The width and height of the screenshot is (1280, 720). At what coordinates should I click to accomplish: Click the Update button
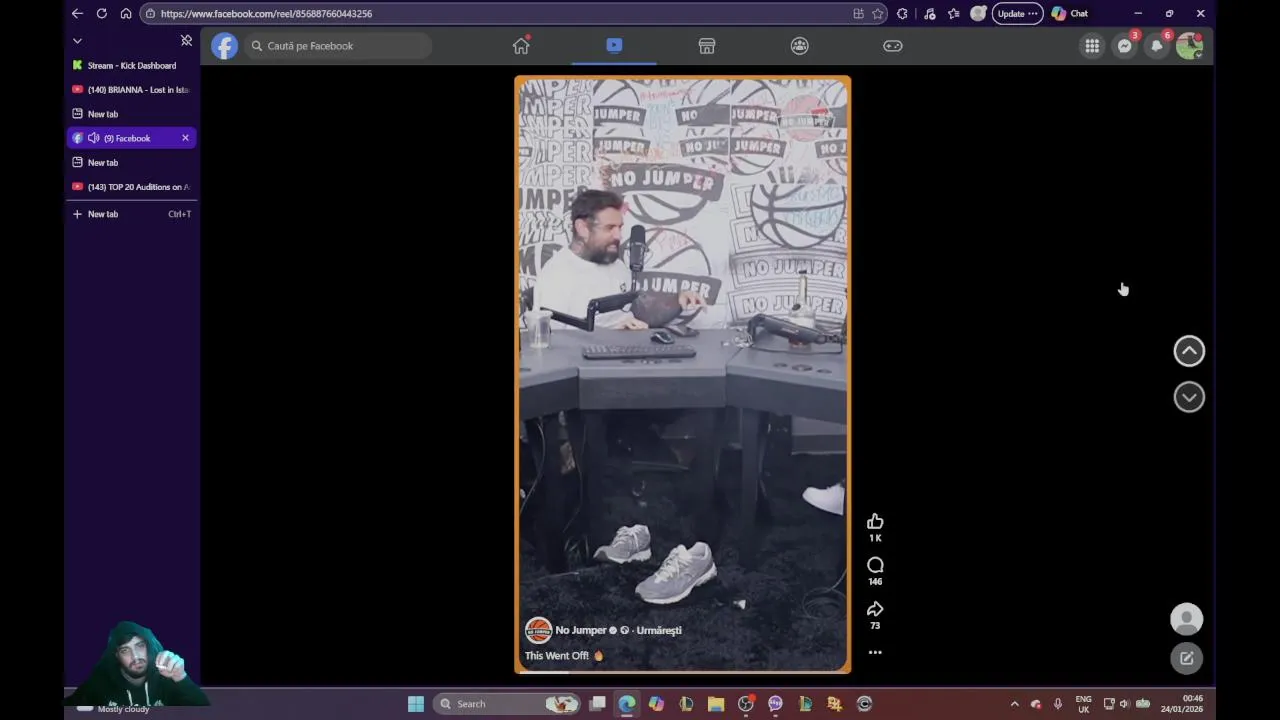[x=1018, y=14]
